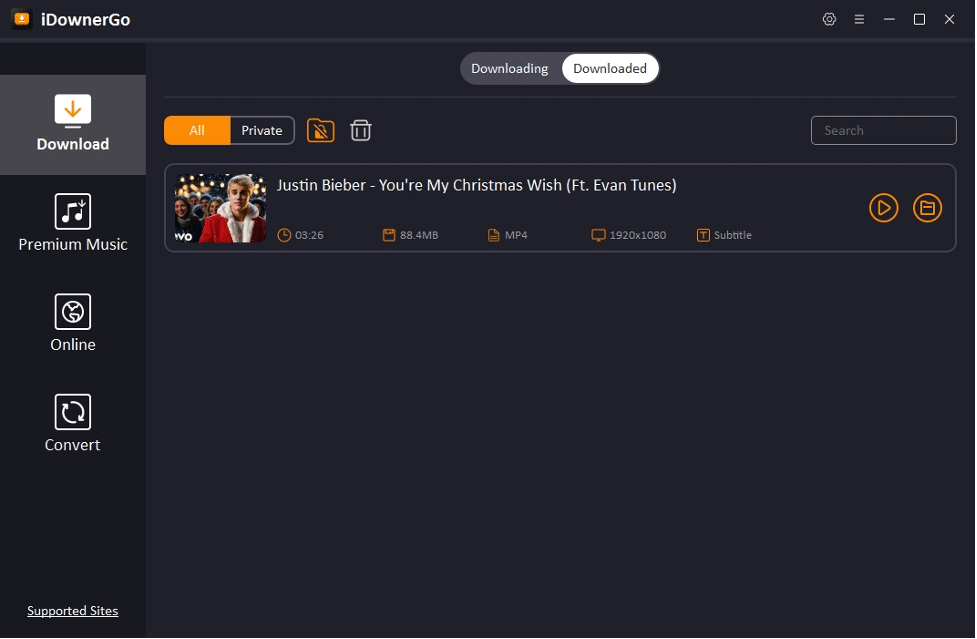Image resolution: width=977 pixels, height=639 pixels.
Task: Play the Justin Bieber Christmas video
Action: (x=883, y=208)
